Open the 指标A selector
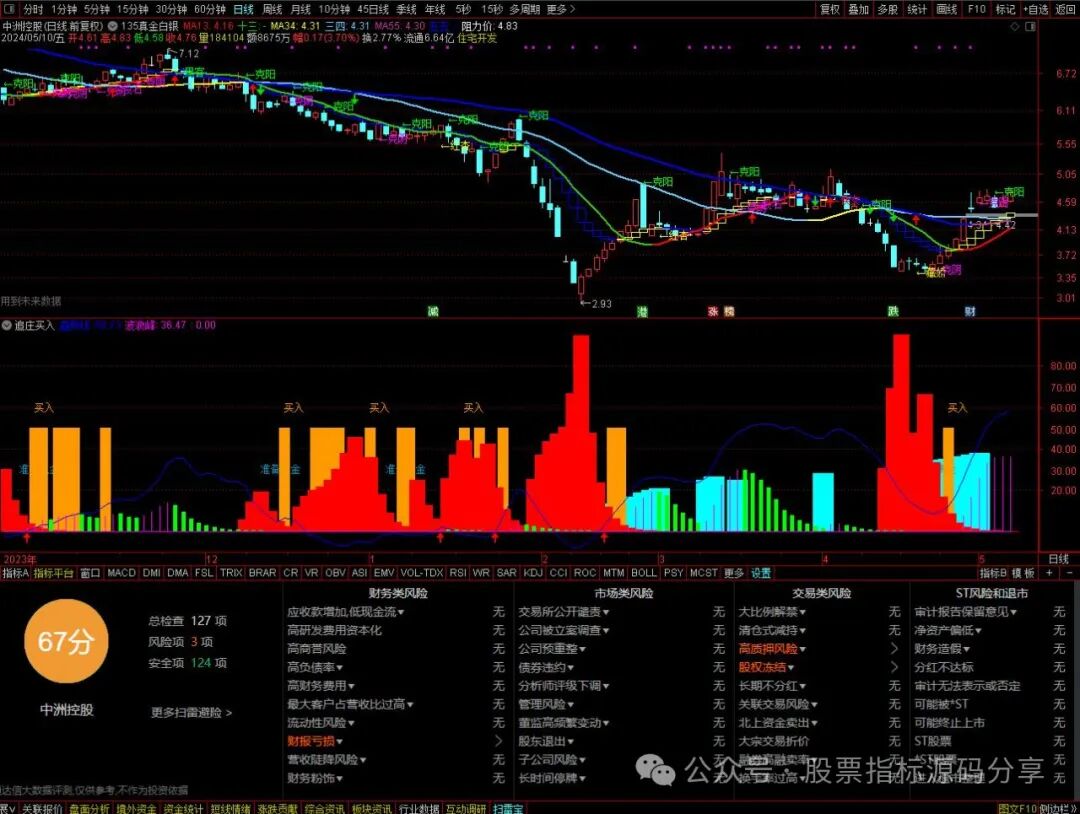 point(15,573)
